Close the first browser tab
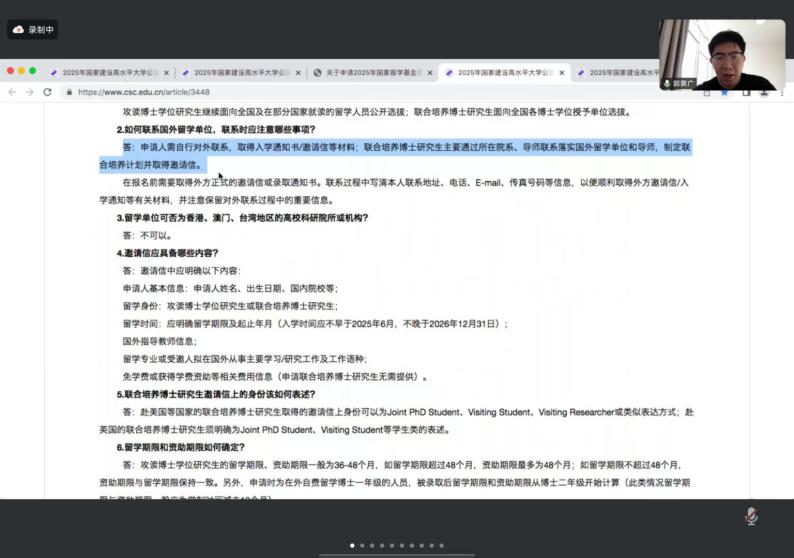 coord(166,73)
